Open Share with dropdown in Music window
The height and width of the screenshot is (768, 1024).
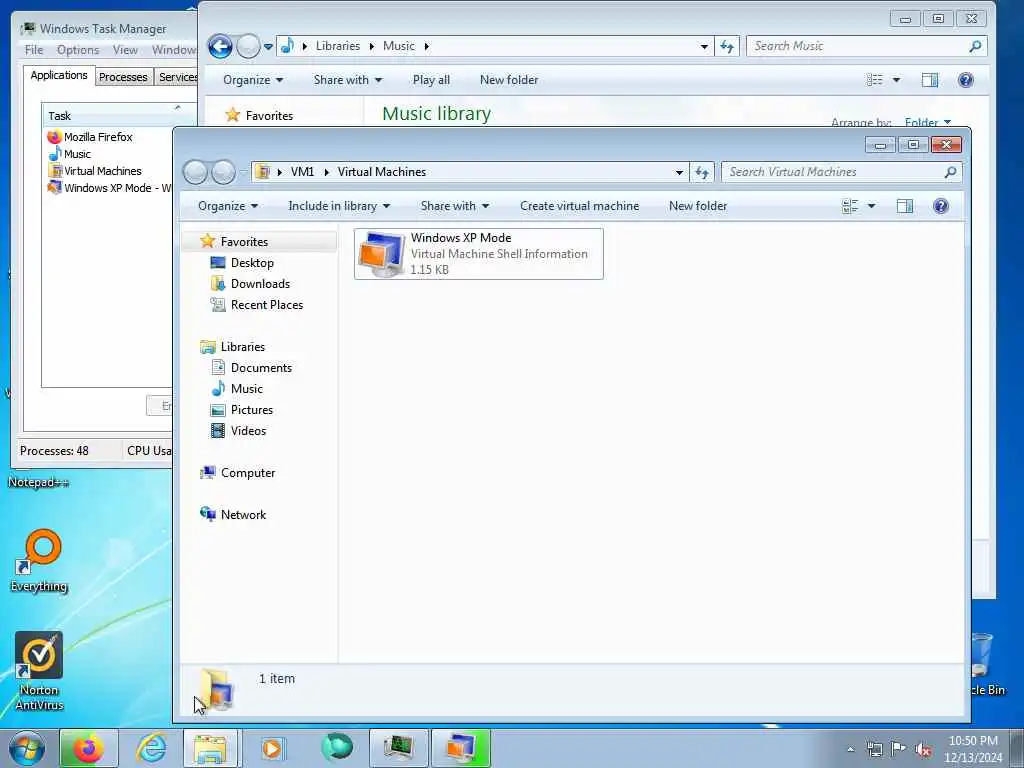pos(347,80)
